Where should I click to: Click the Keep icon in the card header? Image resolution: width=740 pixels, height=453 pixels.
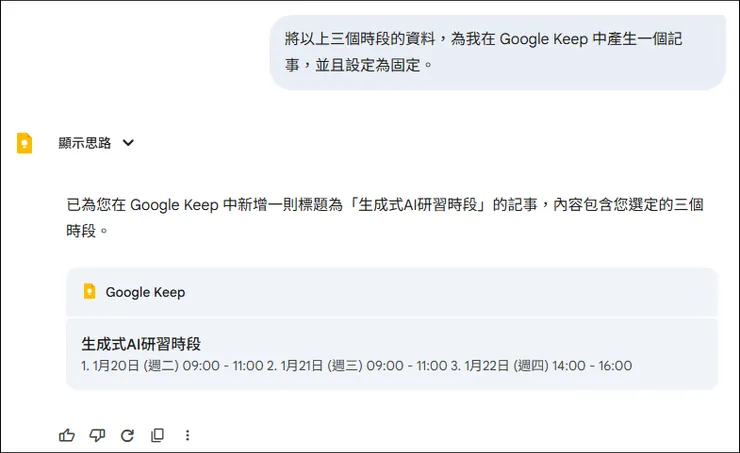click(89, 292)
